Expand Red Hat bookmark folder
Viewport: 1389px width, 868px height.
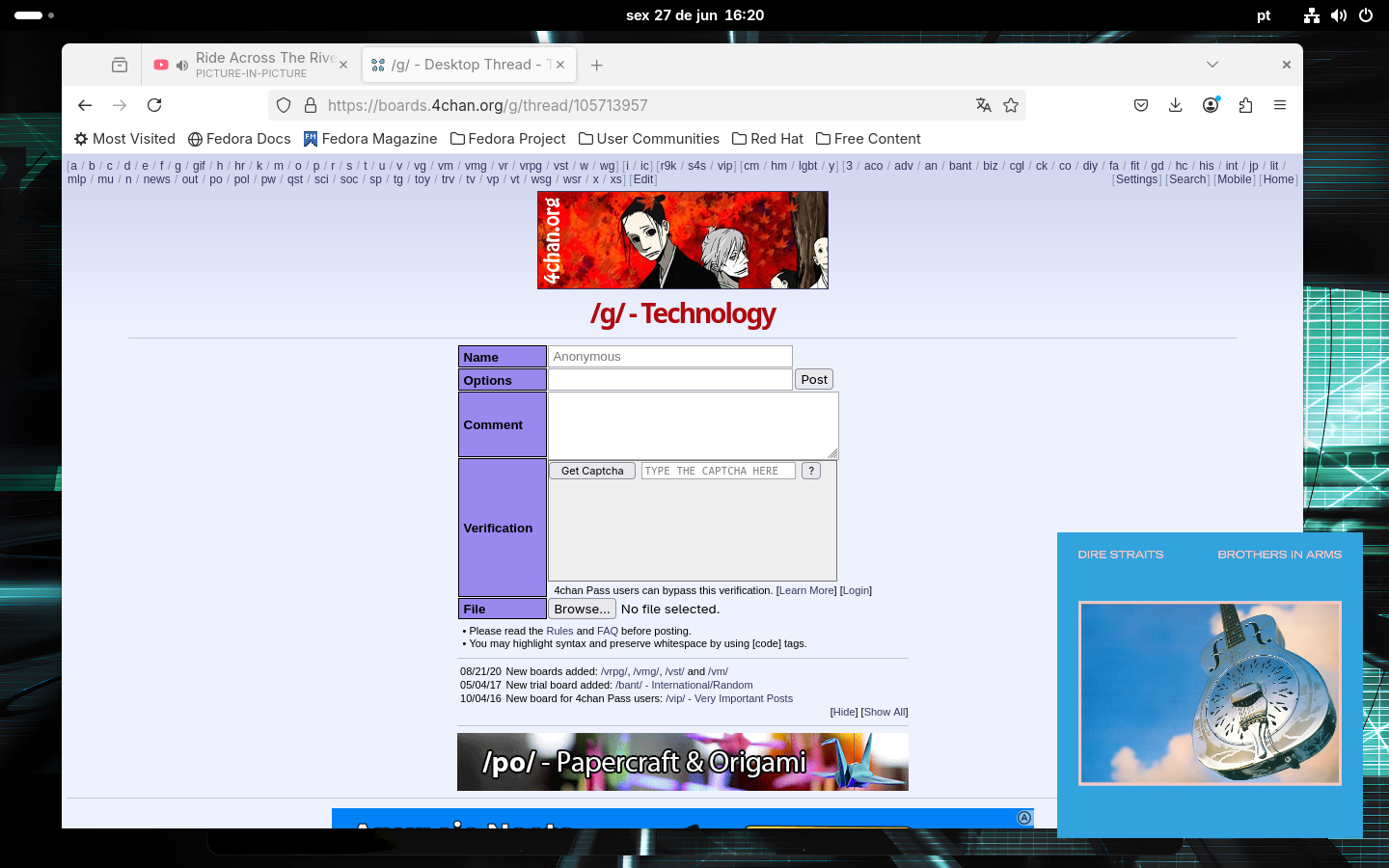pyautogui.click(x=768, y=139)
